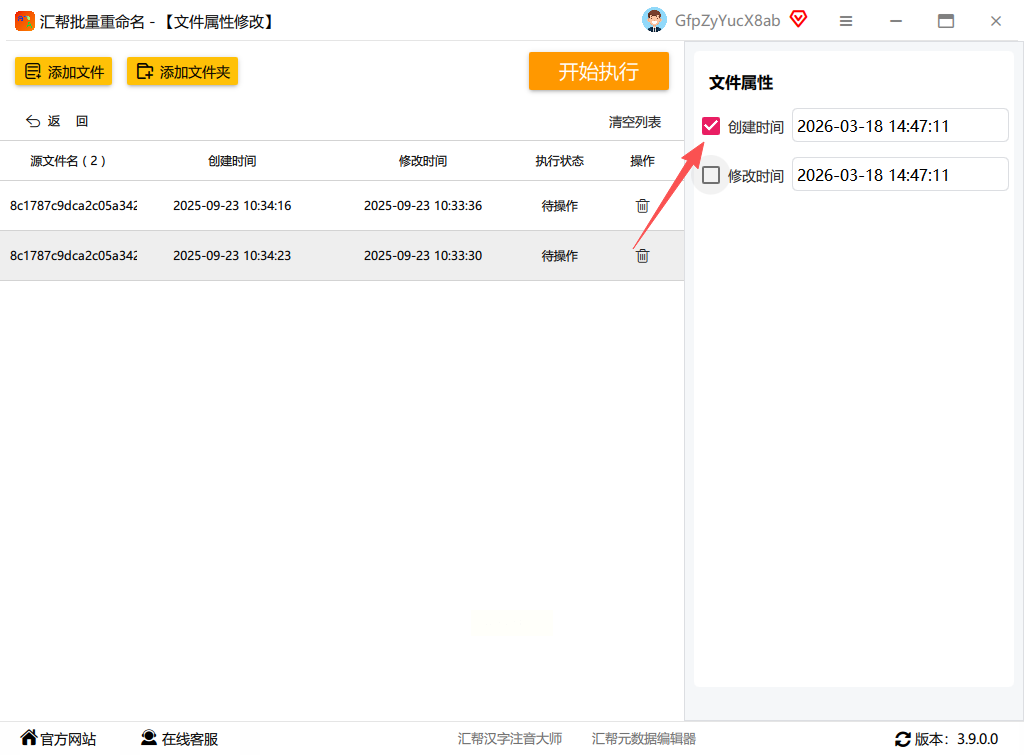Click the 汇帮批量重命名 app logo
The width and height of the screenshot is (1024, 755).
click(24, 22)
